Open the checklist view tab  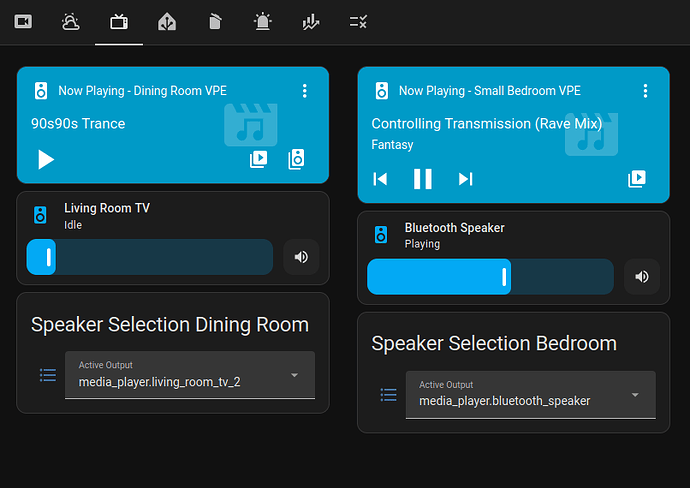pos(358,22)
